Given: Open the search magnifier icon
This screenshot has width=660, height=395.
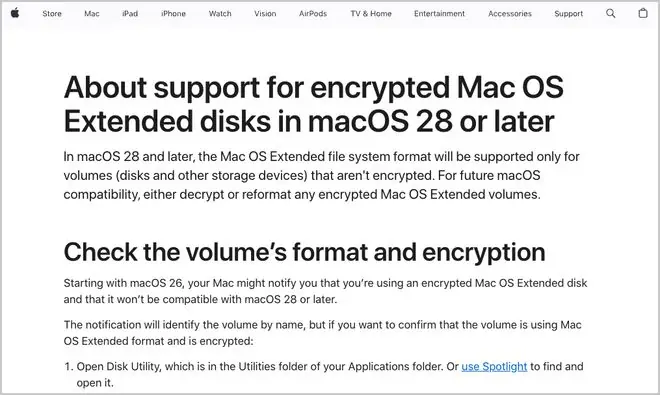Looking at the screenshot, I should click(x=610, y=13).
